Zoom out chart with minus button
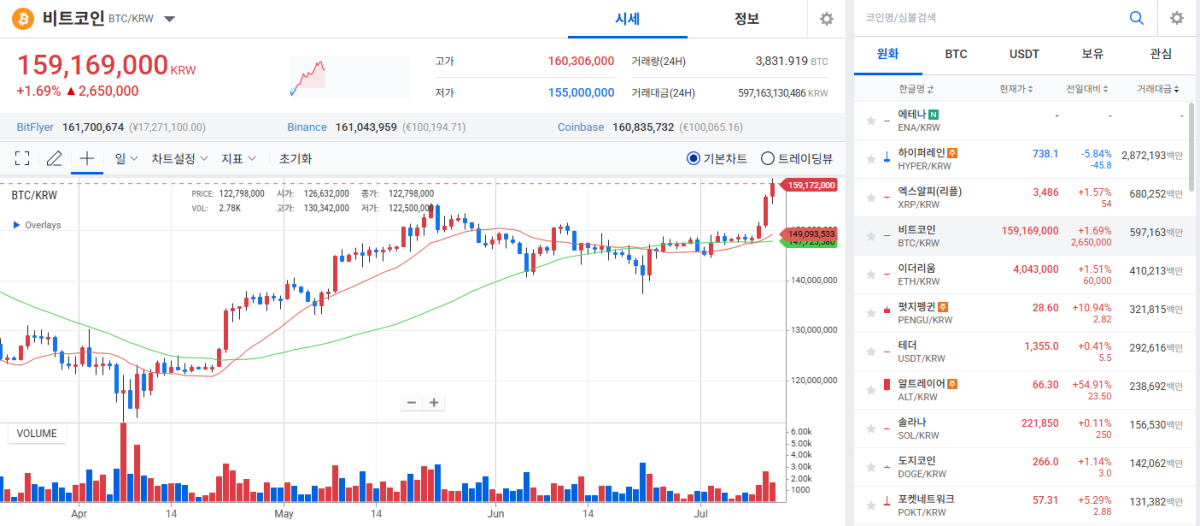This screenshot has height=526, width=1200. (x=411, y=403)
